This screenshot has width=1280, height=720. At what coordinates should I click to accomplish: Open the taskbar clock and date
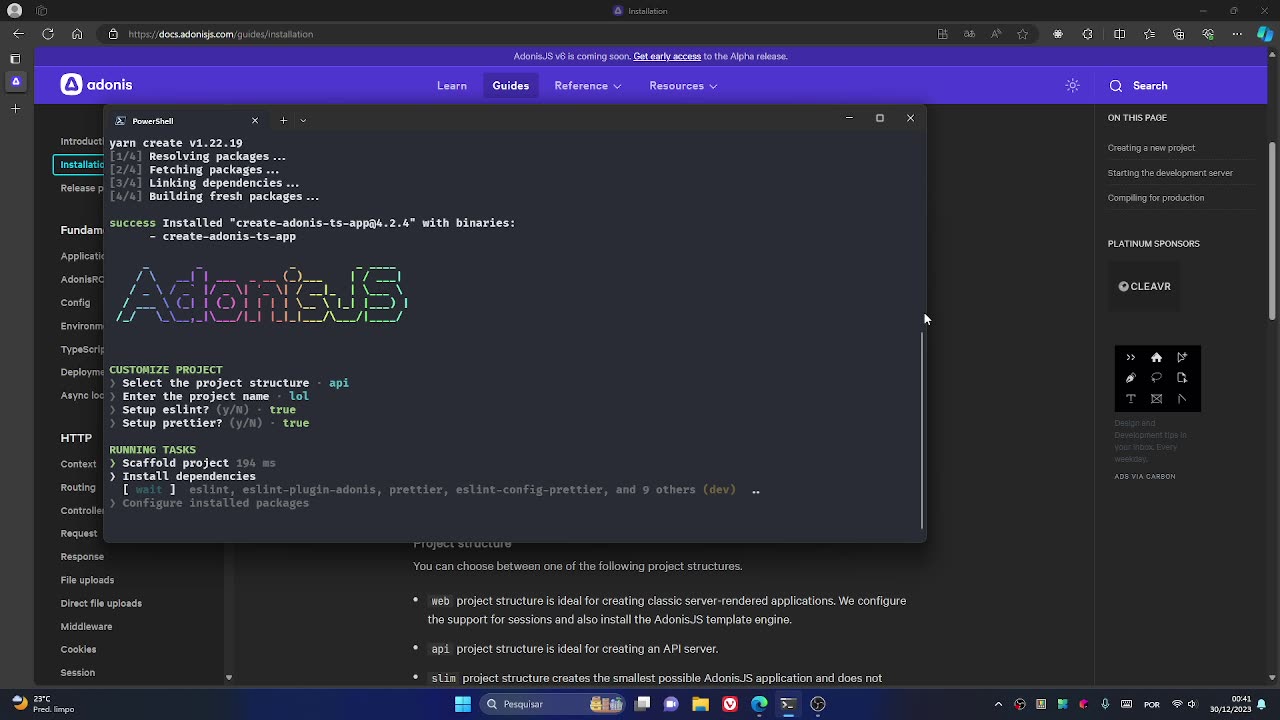coord(1231,704)
